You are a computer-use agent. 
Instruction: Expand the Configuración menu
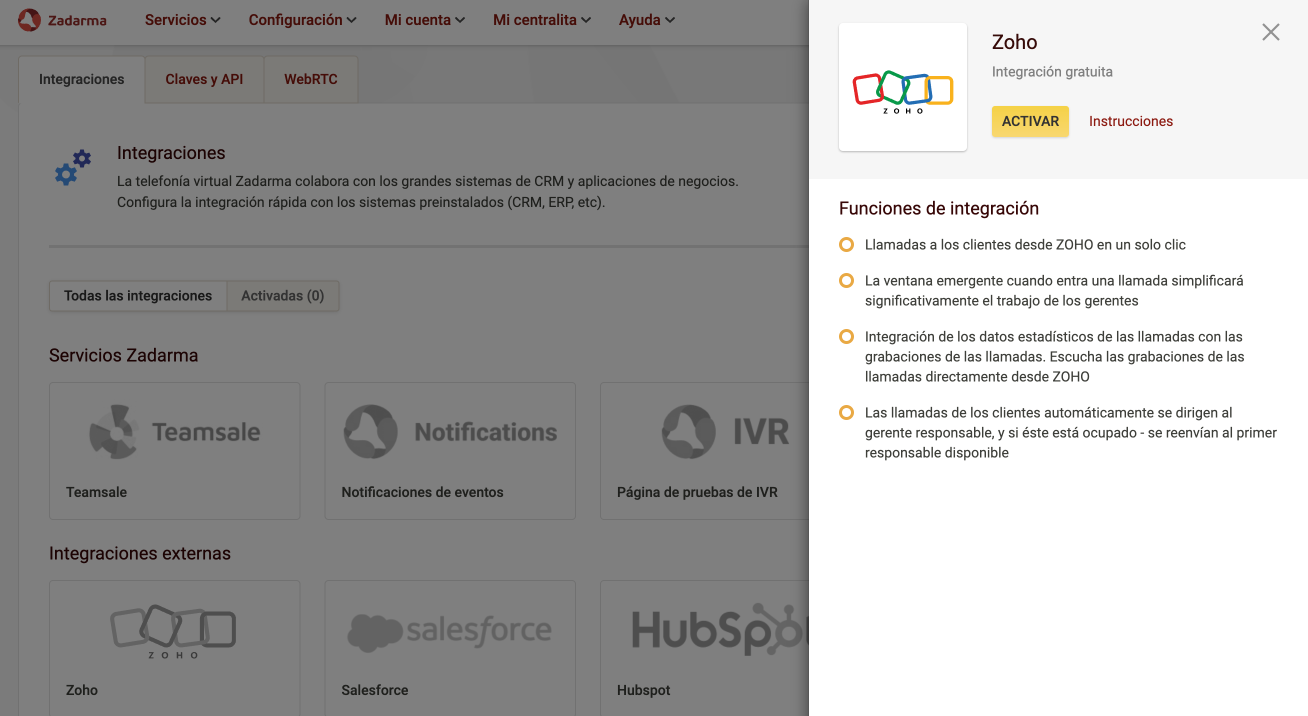pyautogui.click(x=303, y=20)
